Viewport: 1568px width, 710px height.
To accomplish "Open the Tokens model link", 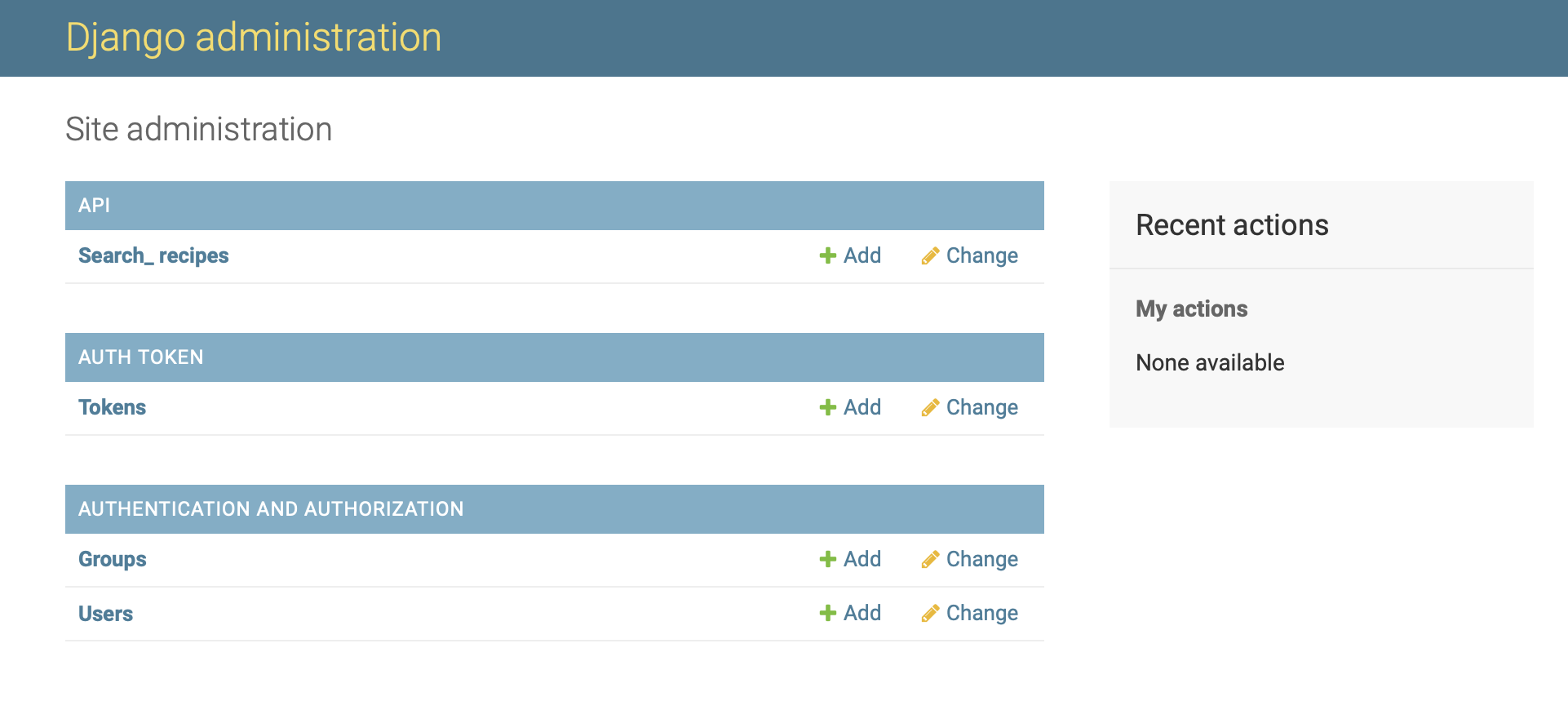I will (x=112, y=407).
